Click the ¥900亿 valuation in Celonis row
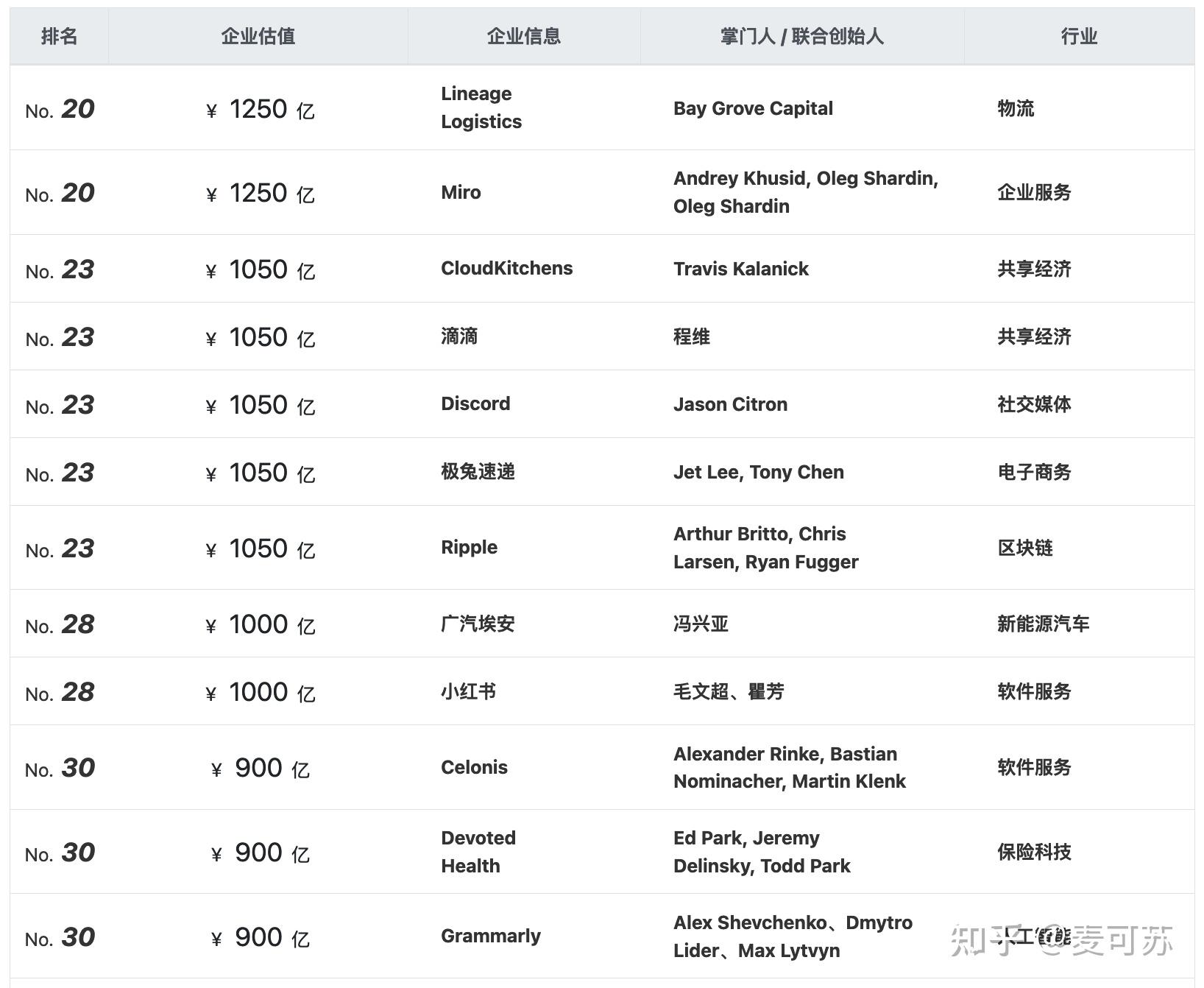The width and height of the screenshot is (1204, 988). pos(261,768)
